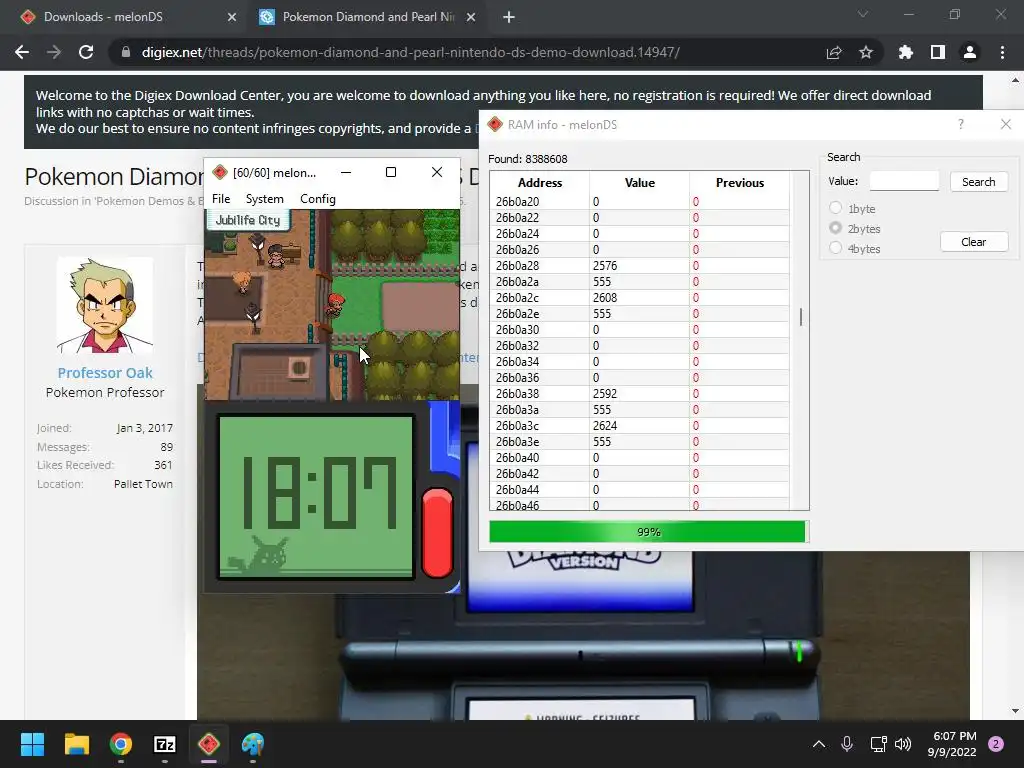Click value 2592 in the RAM table
The image size is (1024, 768).
click(x=605, y=394)
